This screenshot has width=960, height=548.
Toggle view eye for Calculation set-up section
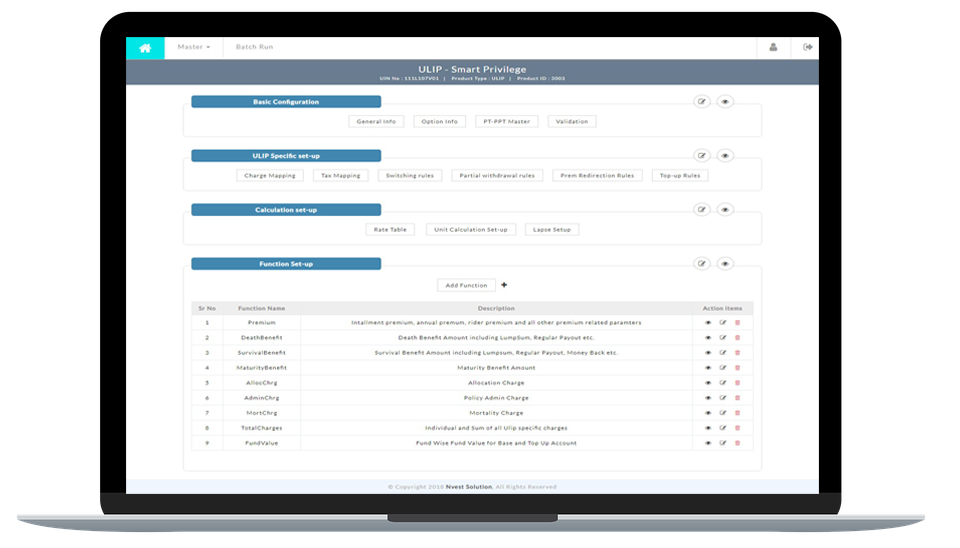(x=726, y=209)
